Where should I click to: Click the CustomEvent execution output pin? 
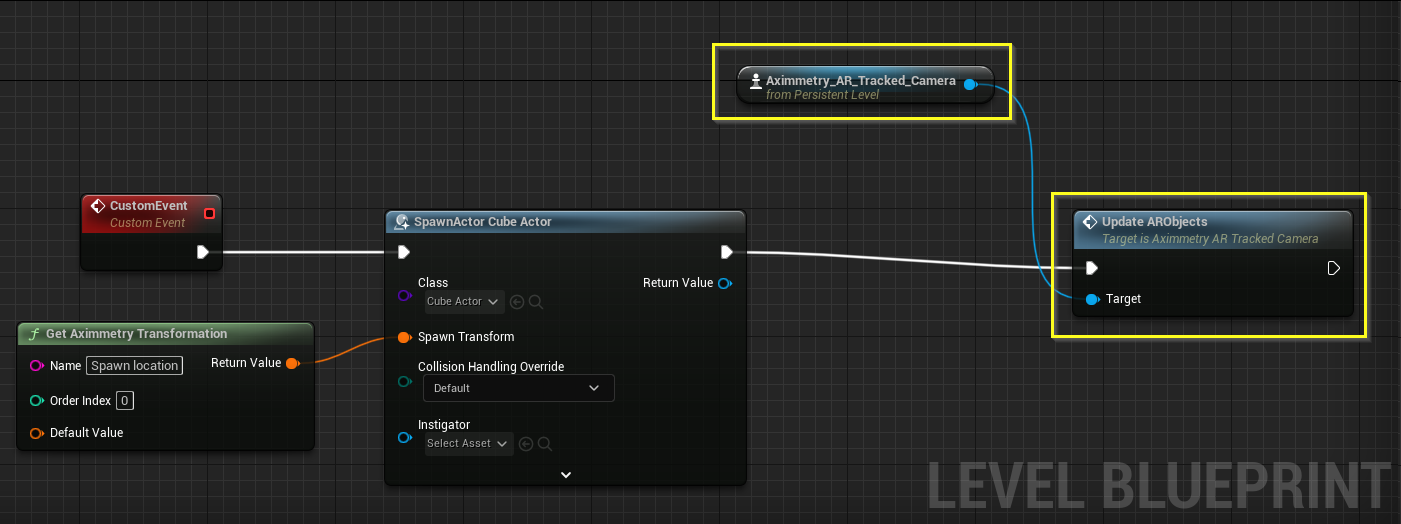203,252
